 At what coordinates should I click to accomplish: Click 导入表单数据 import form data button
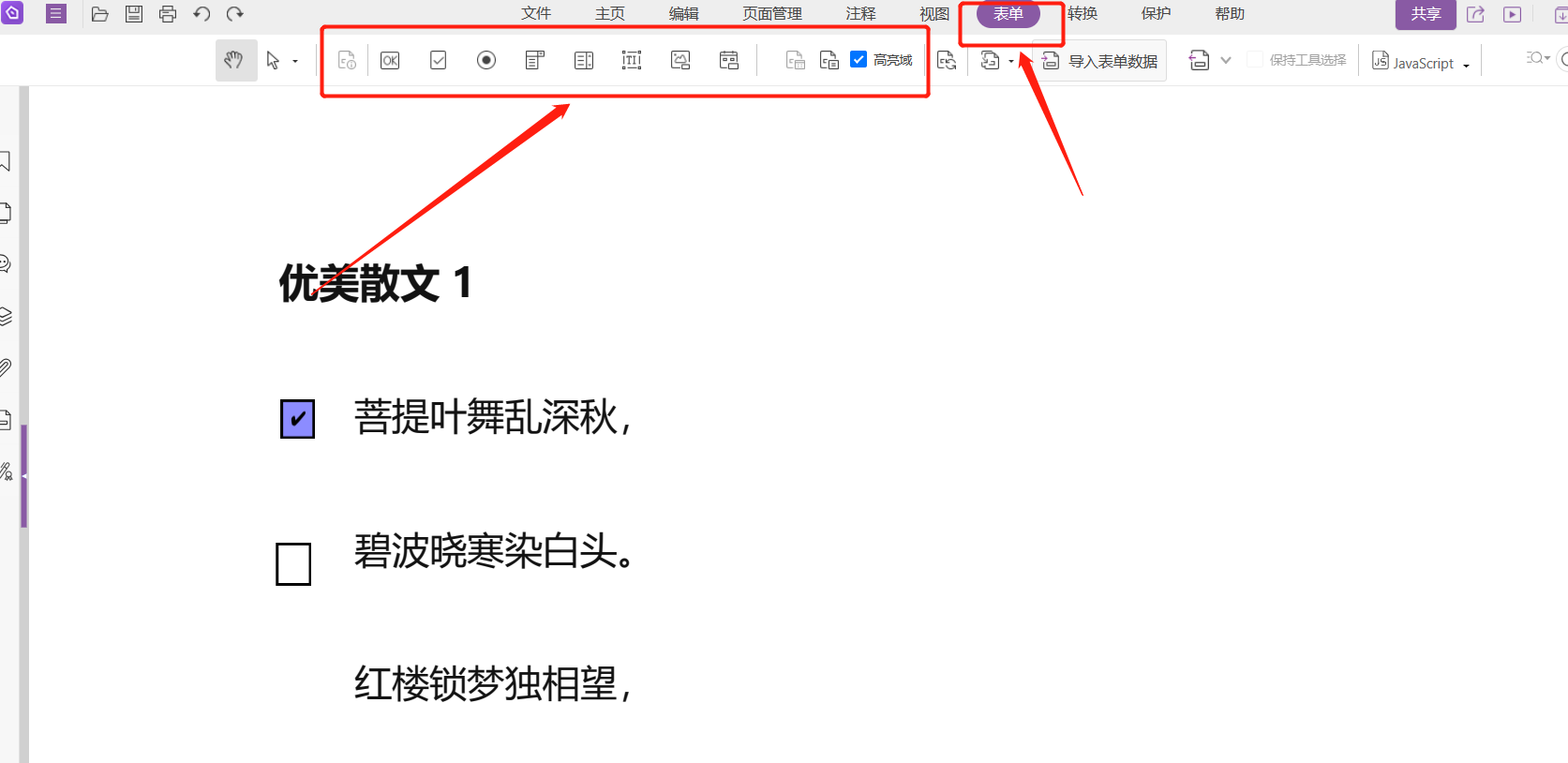(x=1100, y=61)
